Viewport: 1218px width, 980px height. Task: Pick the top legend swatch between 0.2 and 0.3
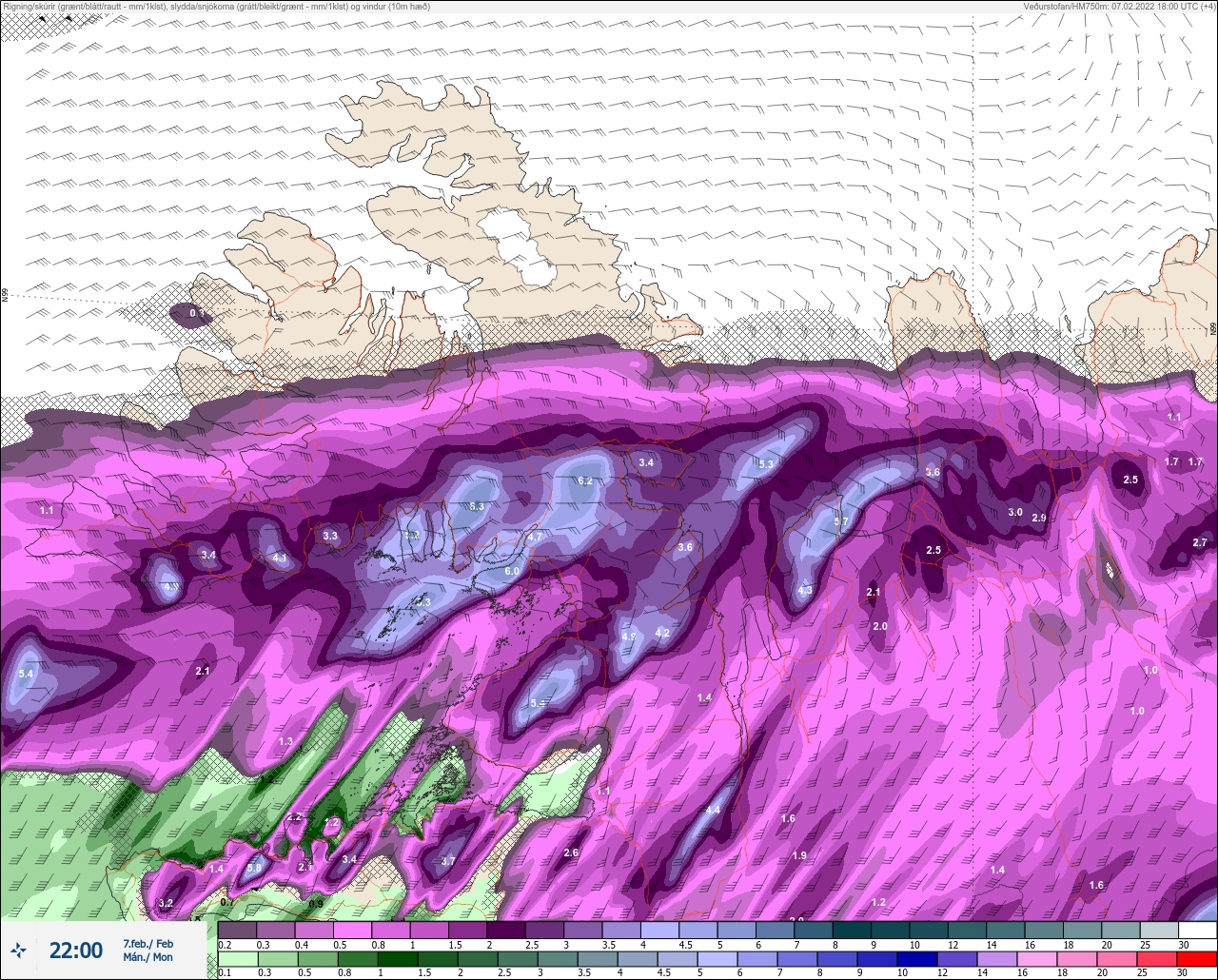pyautogui.click(x=237, y=930)
